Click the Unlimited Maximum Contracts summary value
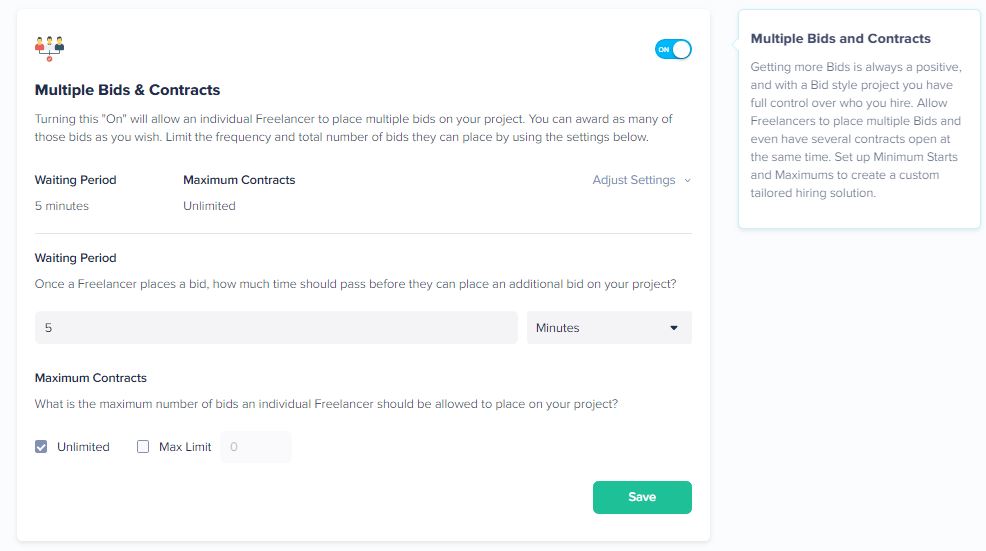The height and width of the screenshot is (551, 986). [x=209, y=206]
